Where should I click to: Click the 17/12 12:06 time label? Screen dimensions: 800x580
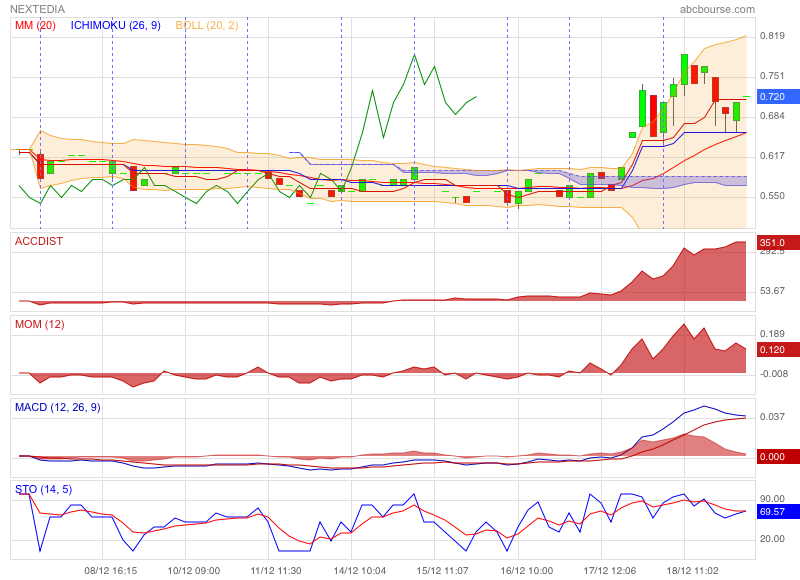(x=610, y=571)
